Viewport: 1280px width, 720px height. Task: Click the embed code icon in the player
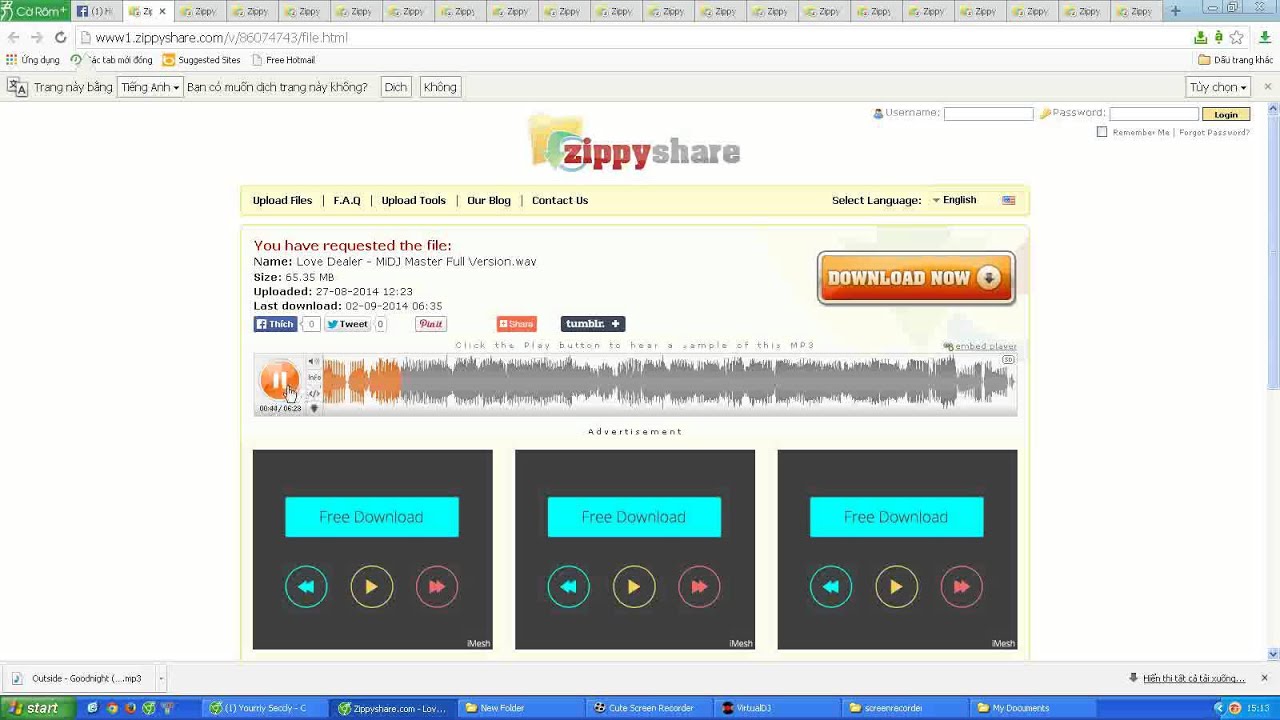pos(314,393)
